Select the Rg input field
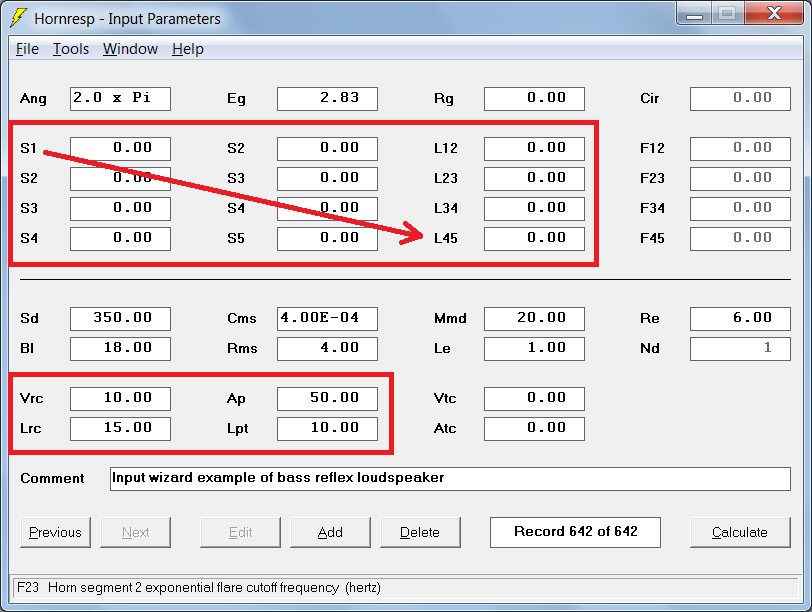The width and height of the screenshot is (812, 612). coord(534,99)
